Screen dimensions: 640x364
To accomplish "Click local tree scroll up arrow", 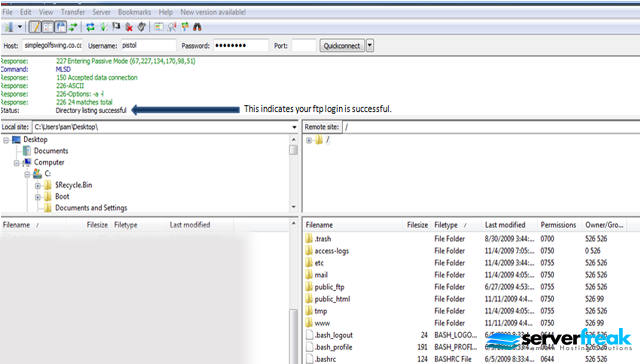I will 293,140.
